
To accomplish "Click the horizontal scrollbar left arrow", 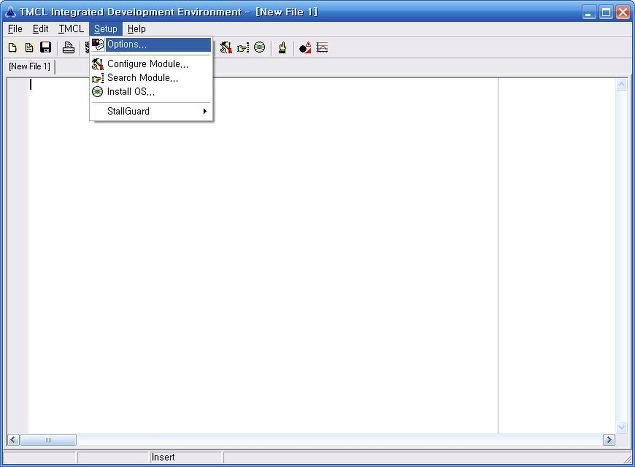I will (x=13, y=440).
